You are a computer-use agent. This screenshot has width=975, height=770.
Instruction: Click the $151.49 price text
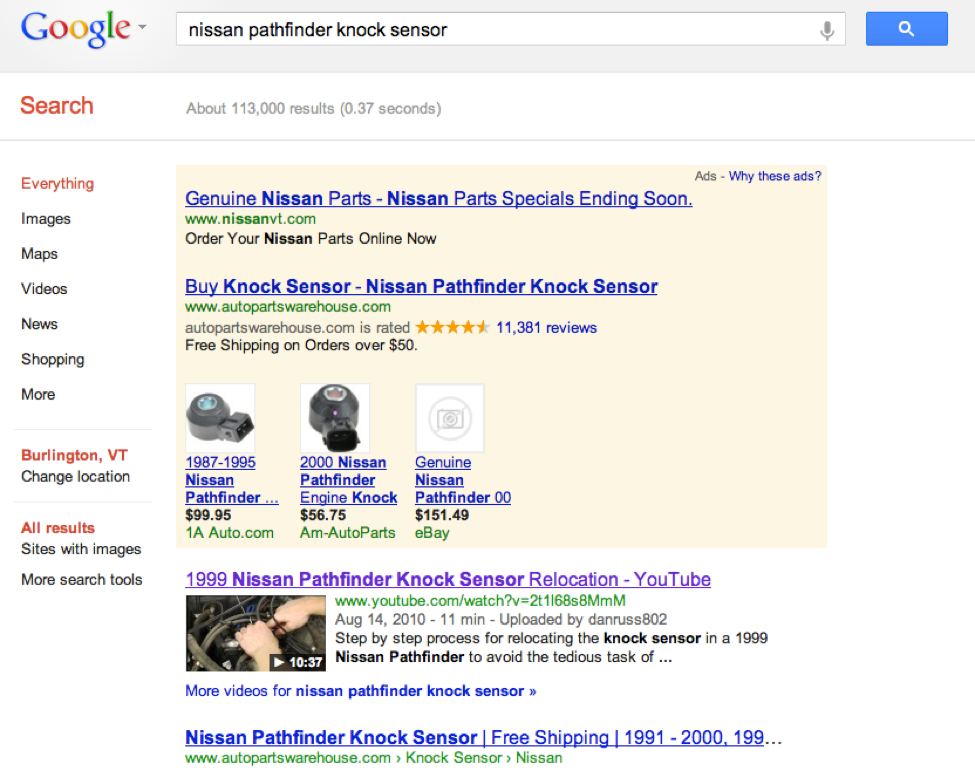tap(442, 515)
